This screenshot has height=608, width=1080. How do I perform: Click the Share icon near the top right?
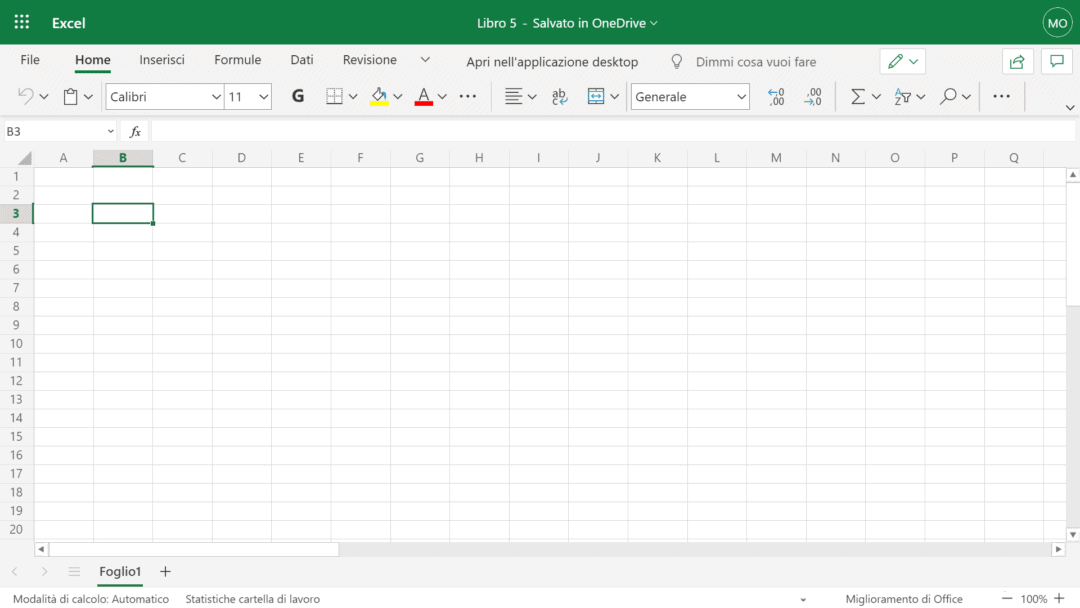tap(1017, 61)
